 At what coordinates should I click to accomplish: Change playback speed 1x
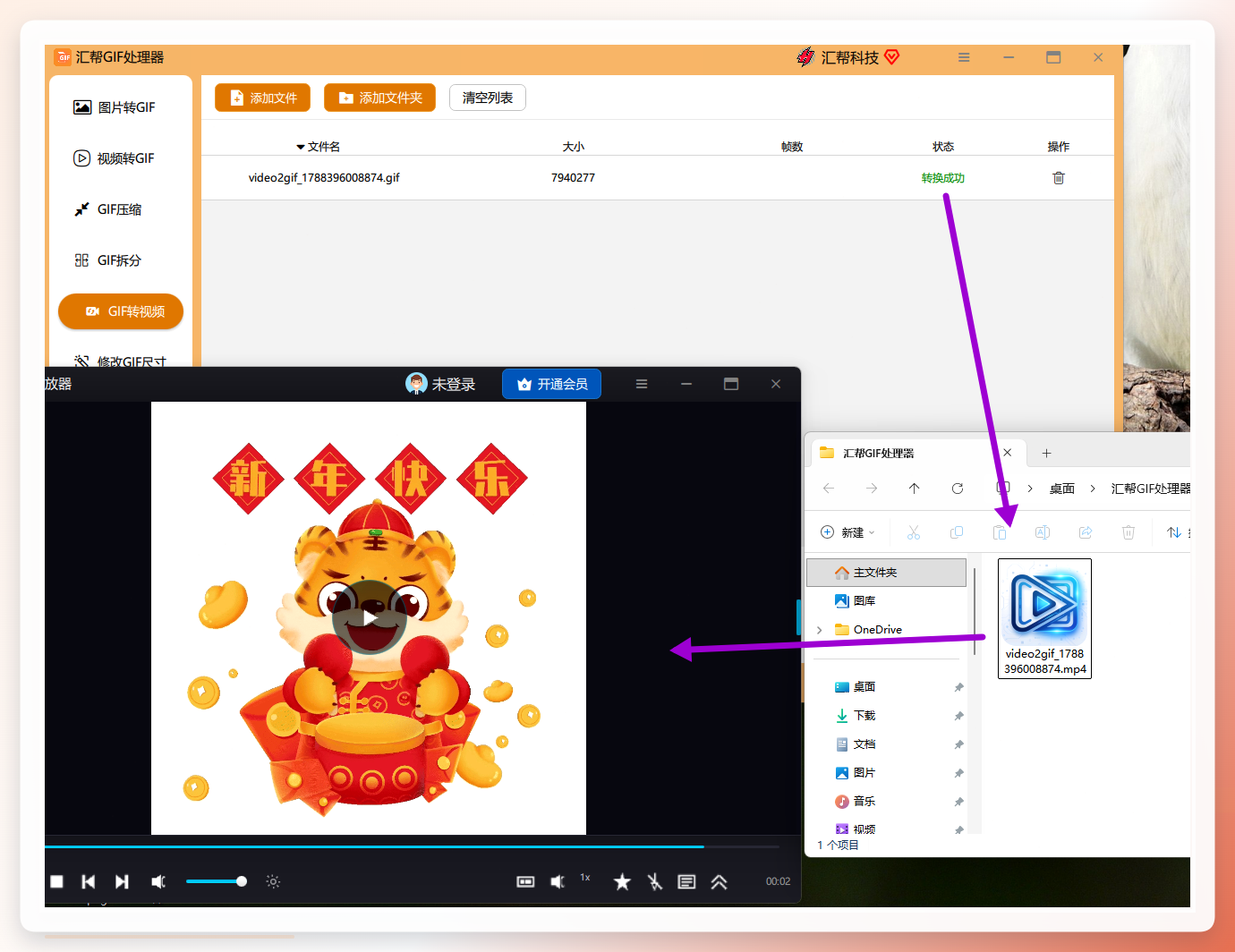pyautogui.click(x=585, y=878)
